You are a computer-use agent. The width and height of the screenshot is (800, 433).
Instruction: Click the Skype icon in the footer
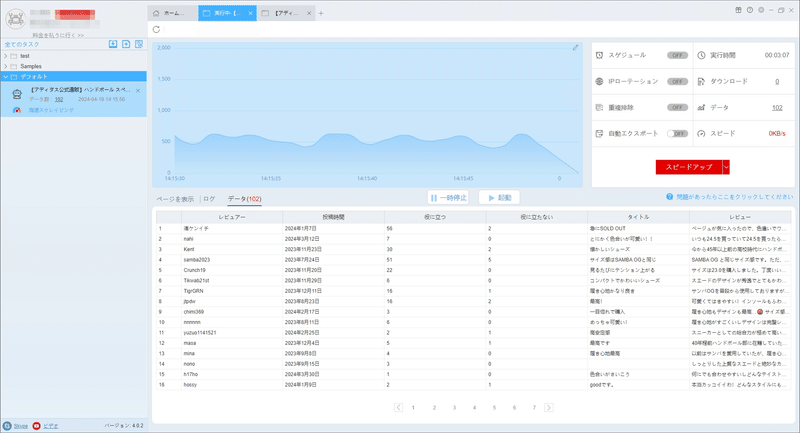tap(7, 426)
